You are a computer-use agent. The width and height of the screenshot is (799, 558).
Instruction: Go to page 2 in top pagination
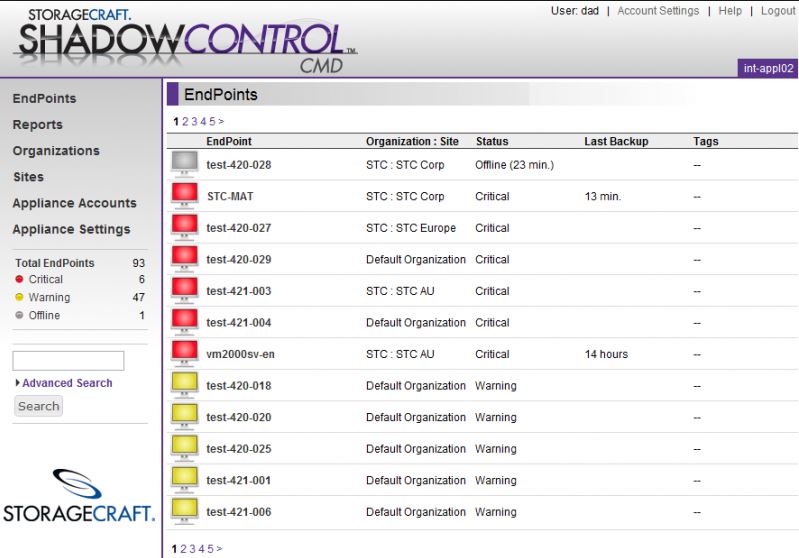(185, 121)
